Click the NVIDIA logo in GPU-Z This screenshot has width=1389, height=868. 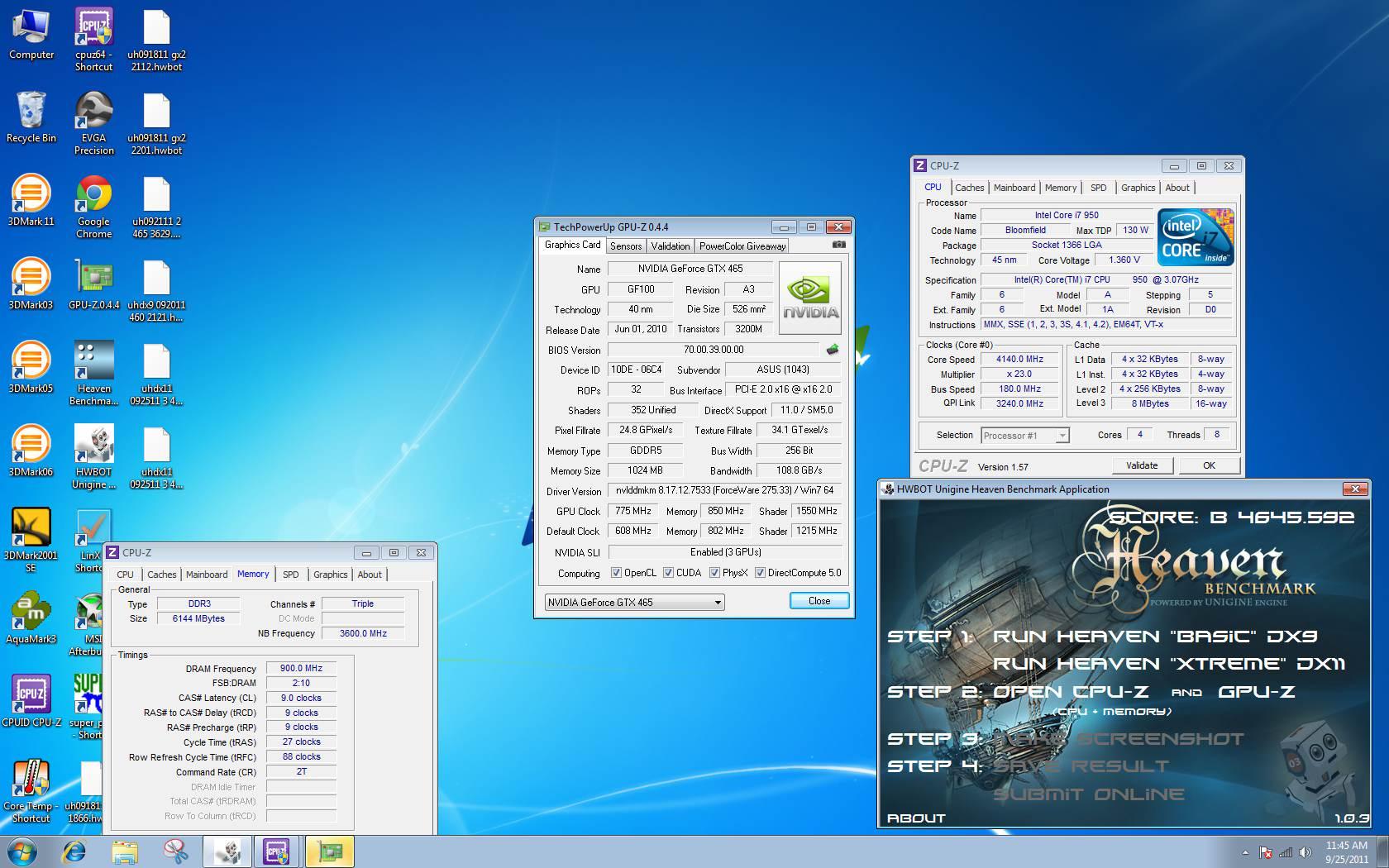pyautogui.click(x=810, y=298)
